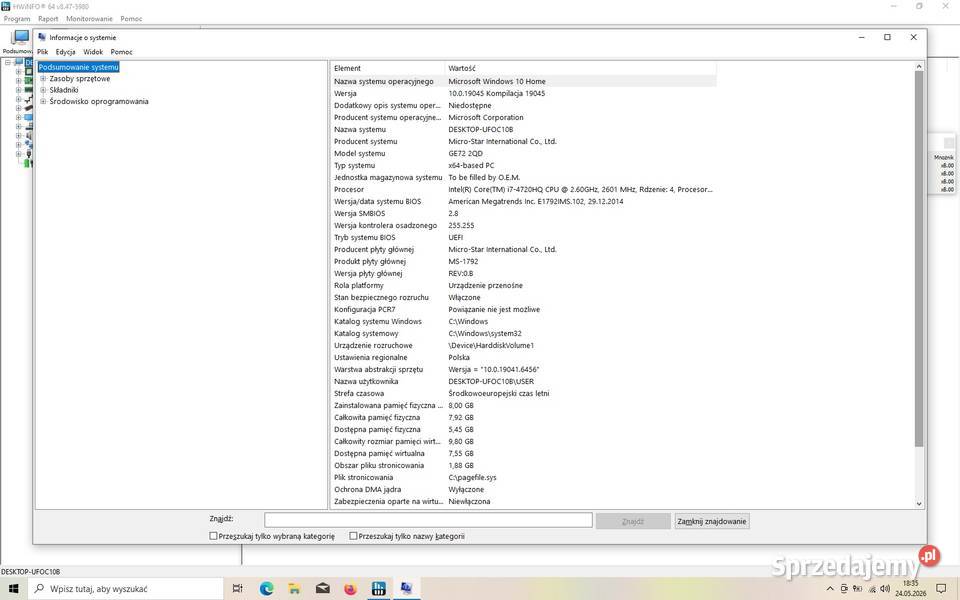Open Monitorowanie menu in HWiNFO window
Screen dimensions: 960x600
[89, 19]
